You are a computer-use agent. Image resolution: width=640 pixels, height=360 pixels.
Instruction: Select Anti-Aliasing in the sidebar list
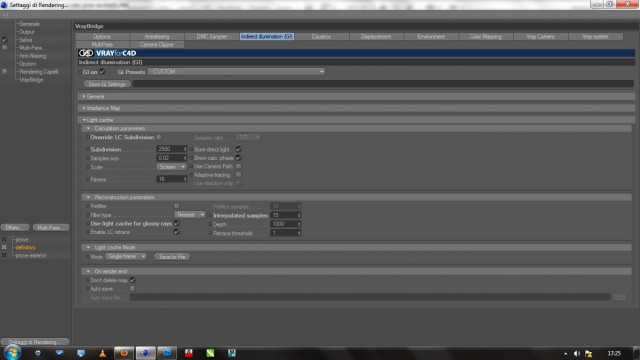[33, 56]
